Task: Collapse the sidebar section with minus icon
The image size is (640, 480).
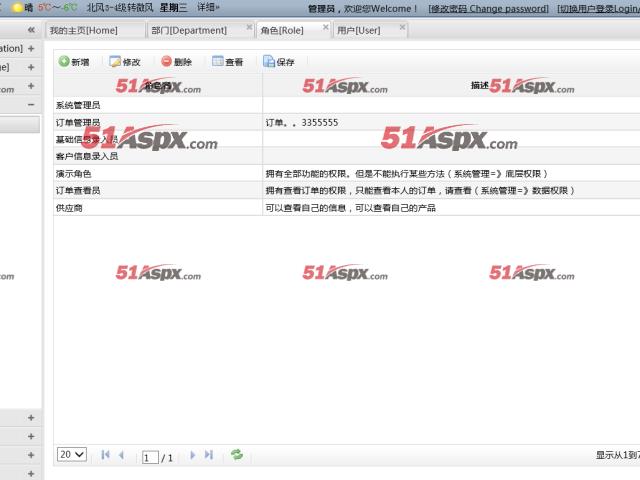Action: tap(31, 104)
